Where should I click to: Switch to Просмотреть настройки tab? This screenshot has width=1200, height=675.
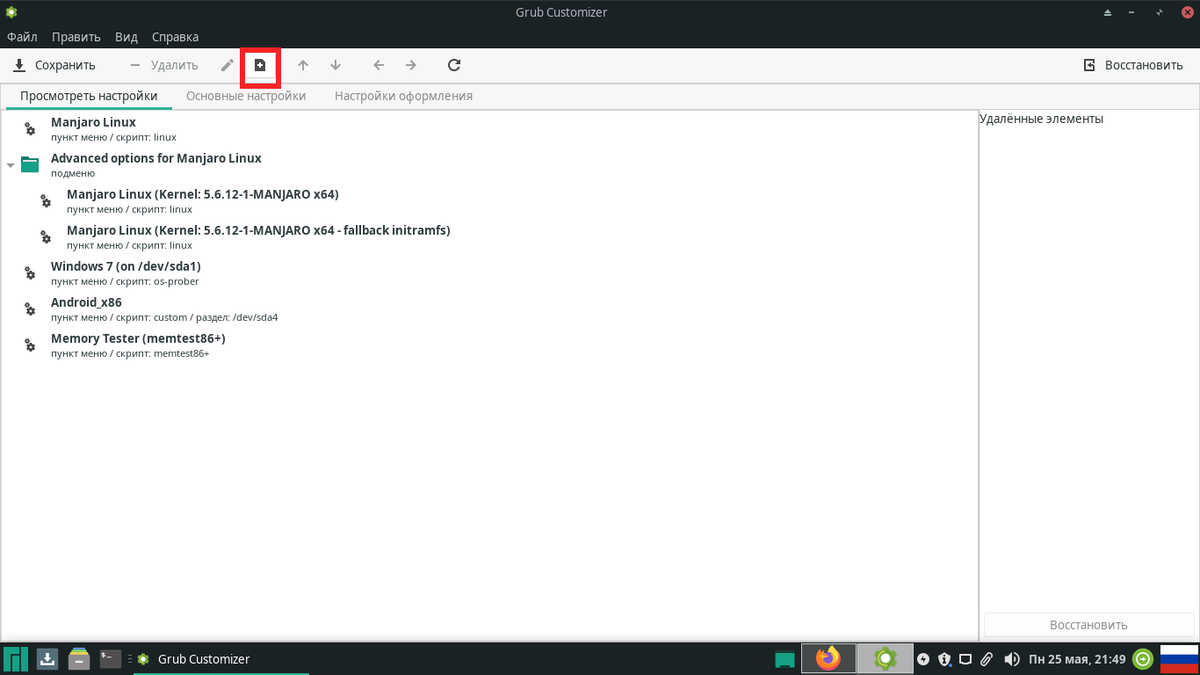click(x=89, y=96)
